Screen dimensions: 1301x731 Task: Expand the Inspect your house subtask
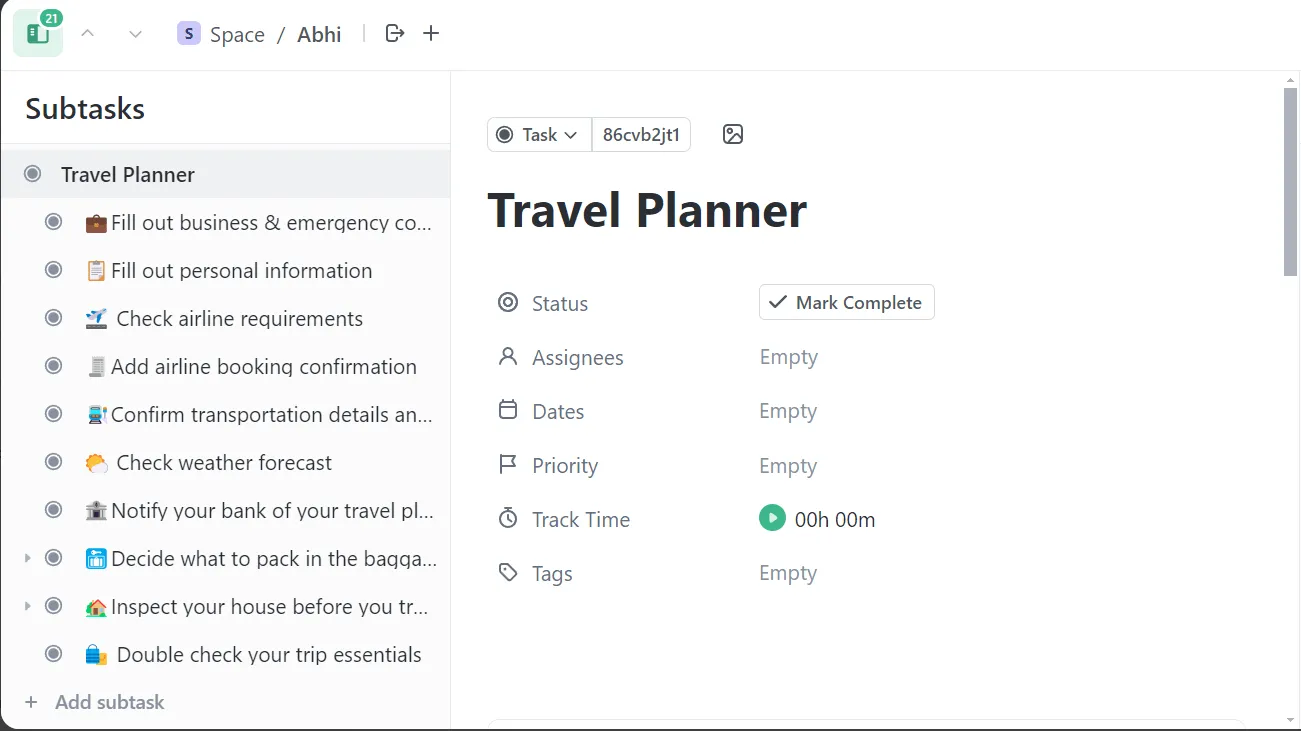[28, 606]
